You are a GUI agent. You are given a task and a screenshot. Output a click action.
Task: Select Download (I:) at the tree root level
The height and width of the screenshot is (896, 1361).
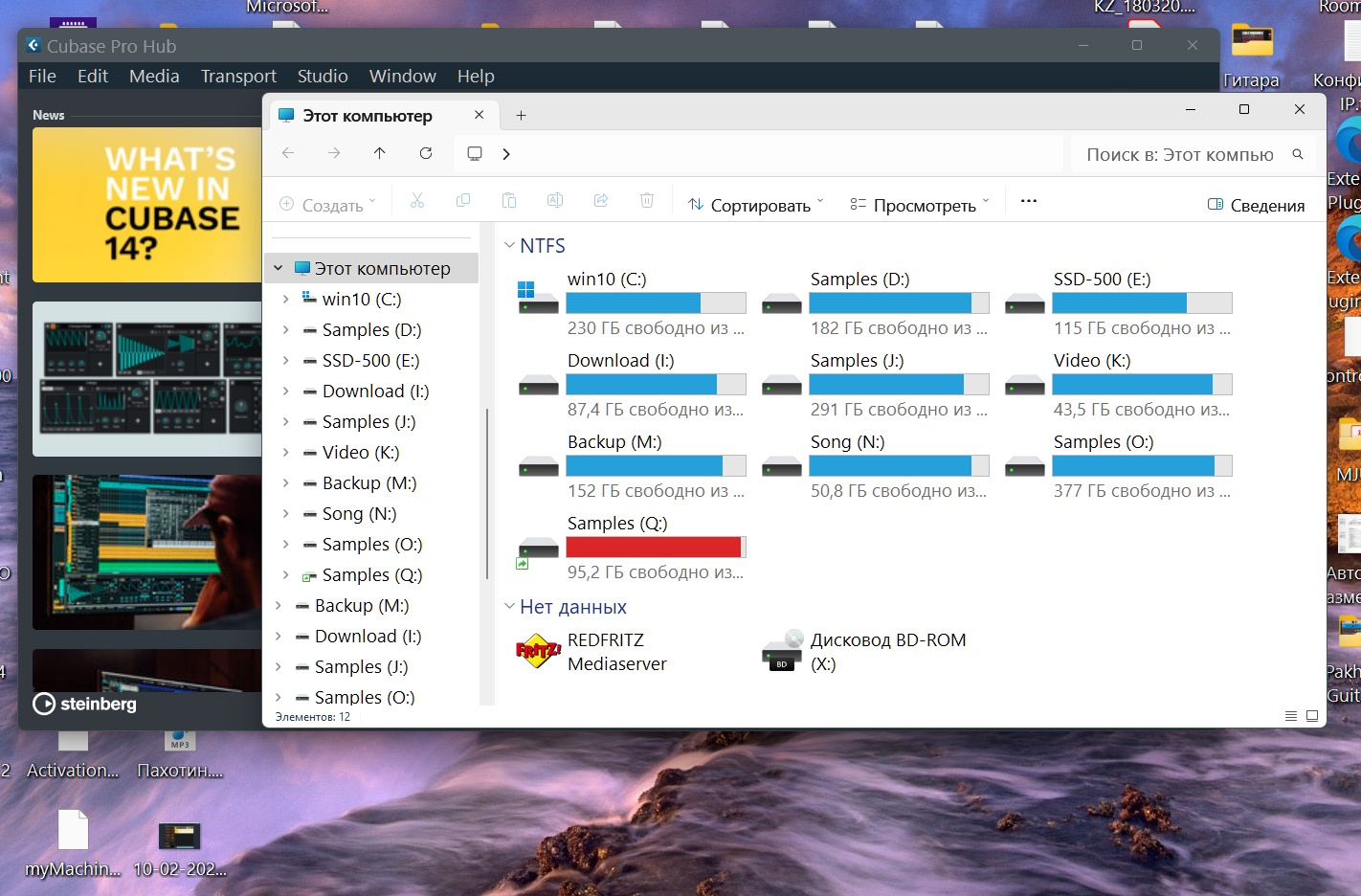[368, 636]
